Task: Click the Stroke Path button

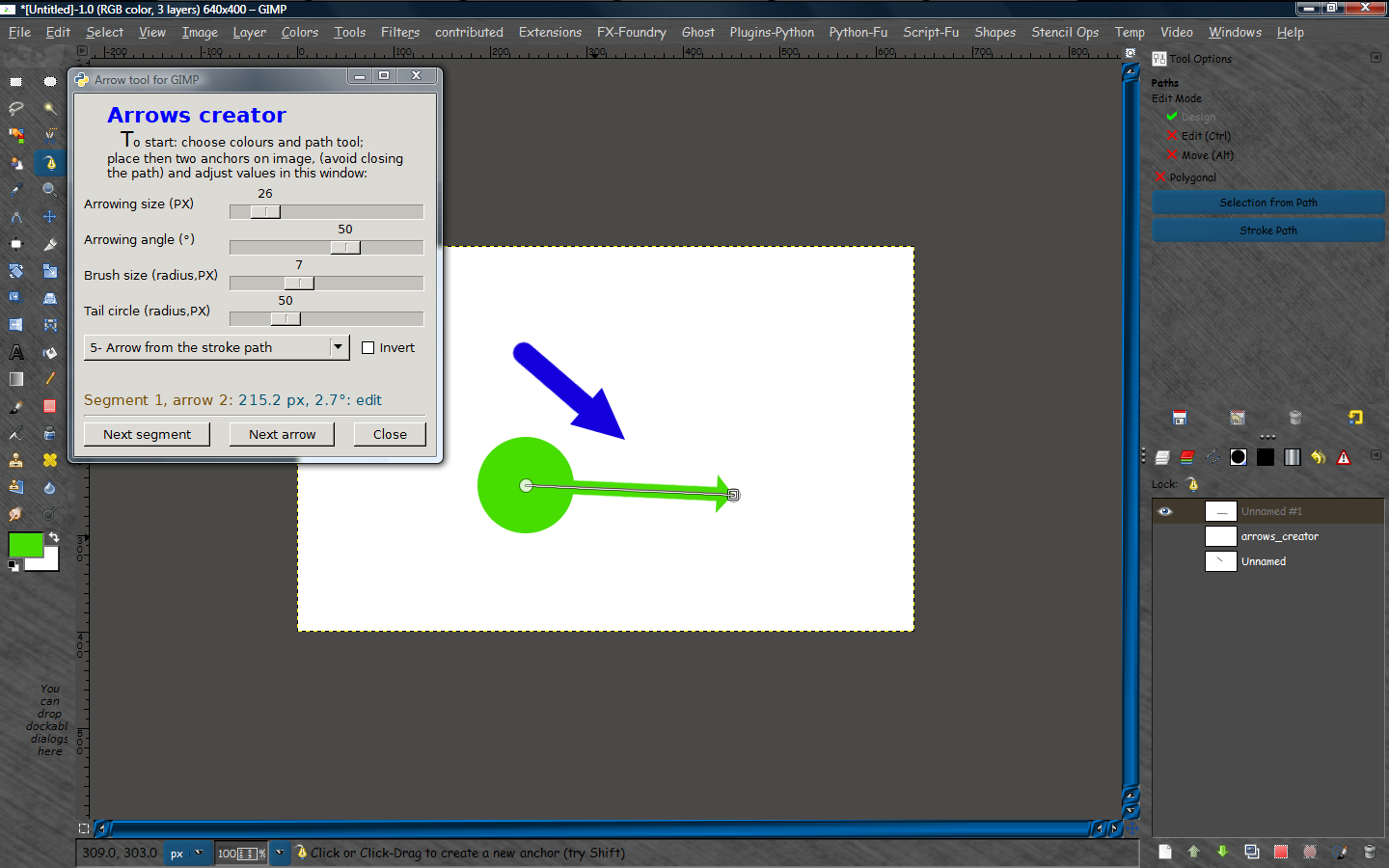Action: click(x=1268, y=231)
